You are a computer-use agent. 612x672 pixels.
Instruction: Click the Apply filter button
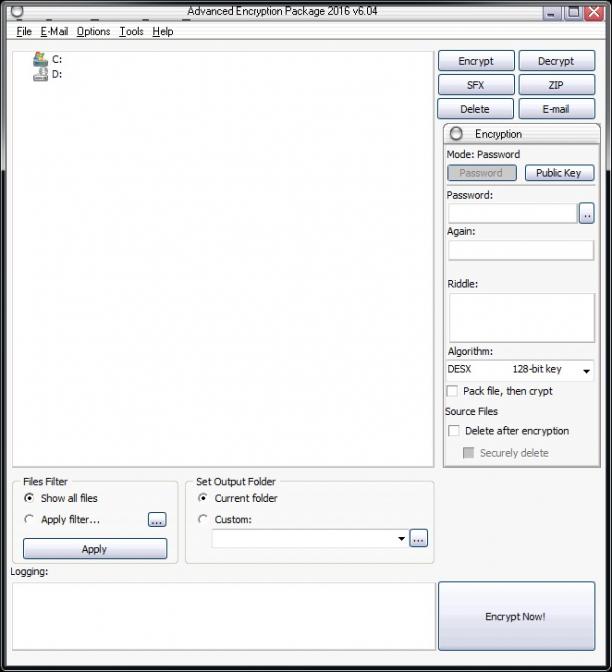coord(95,549)
